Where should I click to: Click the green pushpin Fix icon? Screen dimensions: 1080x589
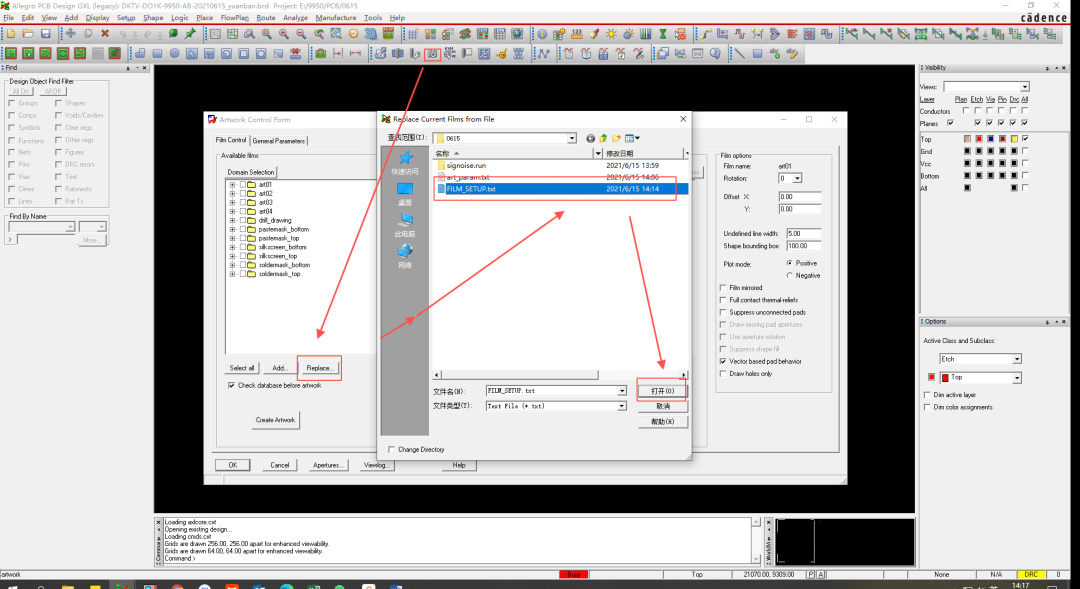[x=191, y=33]
